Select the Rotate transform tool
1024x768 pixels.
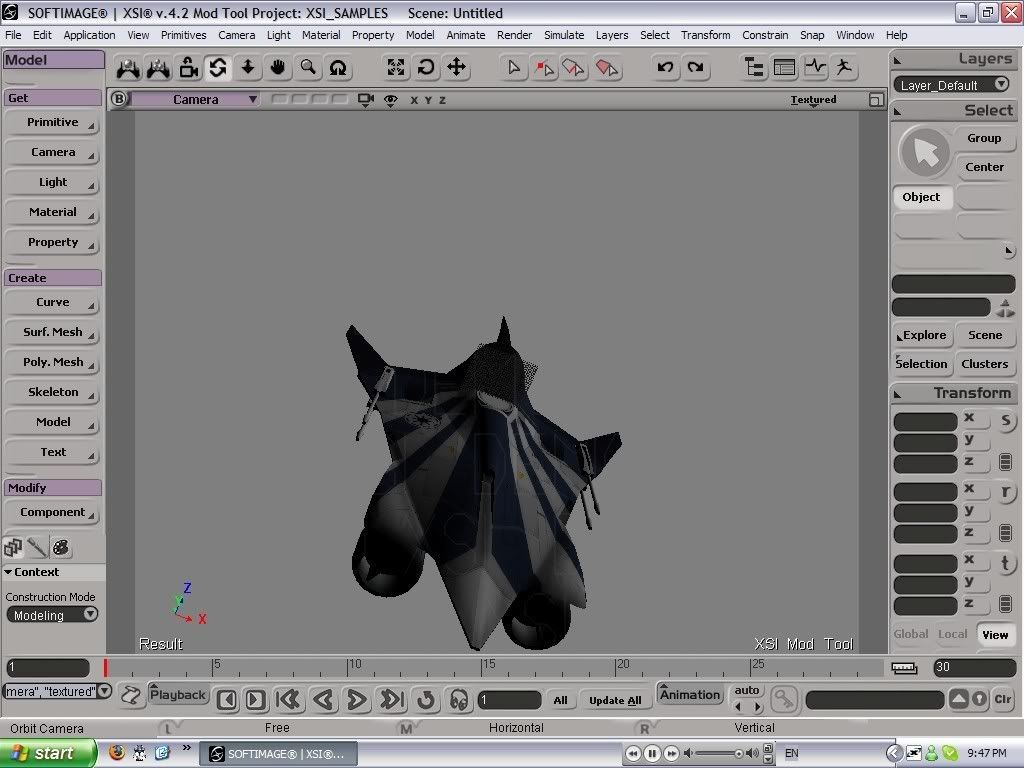coord(426,67)
